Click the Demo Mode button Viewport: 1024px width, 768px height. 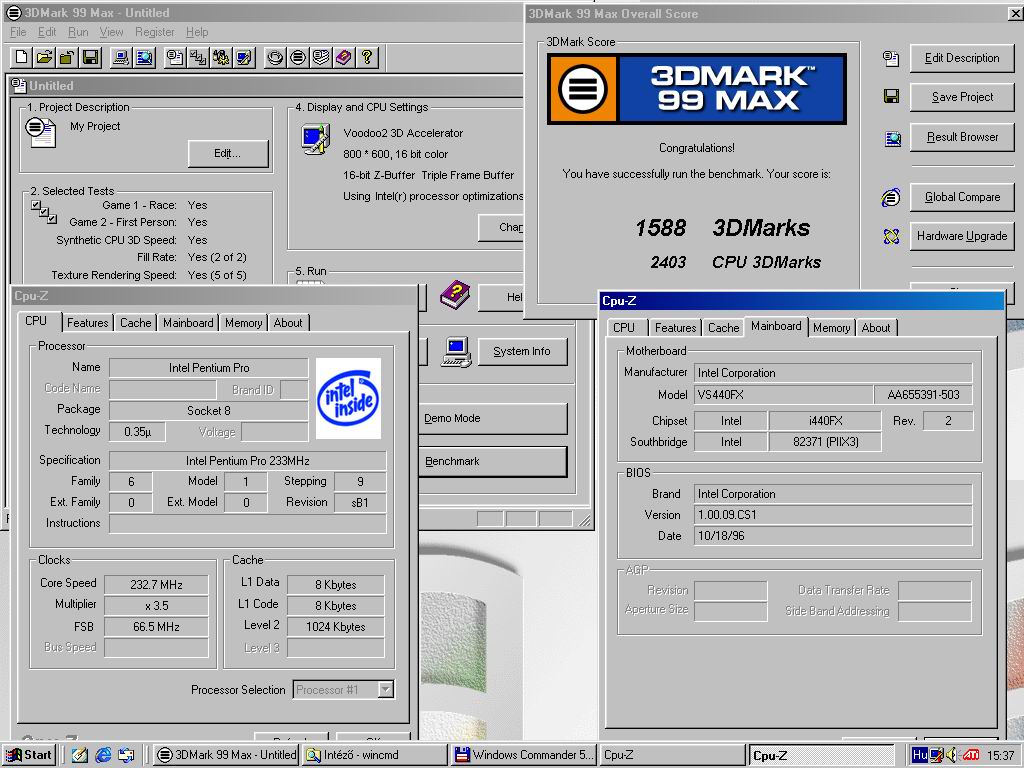pos(492,419)
